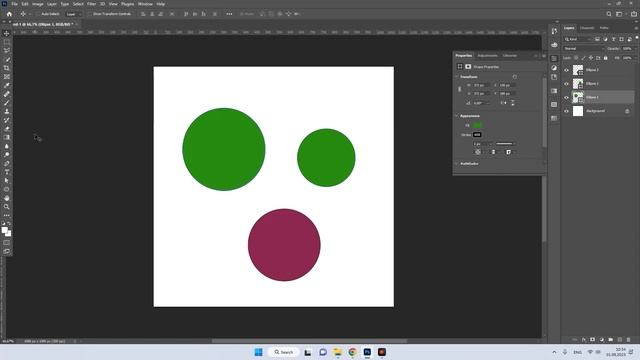The image size is (640, 360).
Task: Toggle visibility of middle Ellipse layer
Action: [566, 84]
